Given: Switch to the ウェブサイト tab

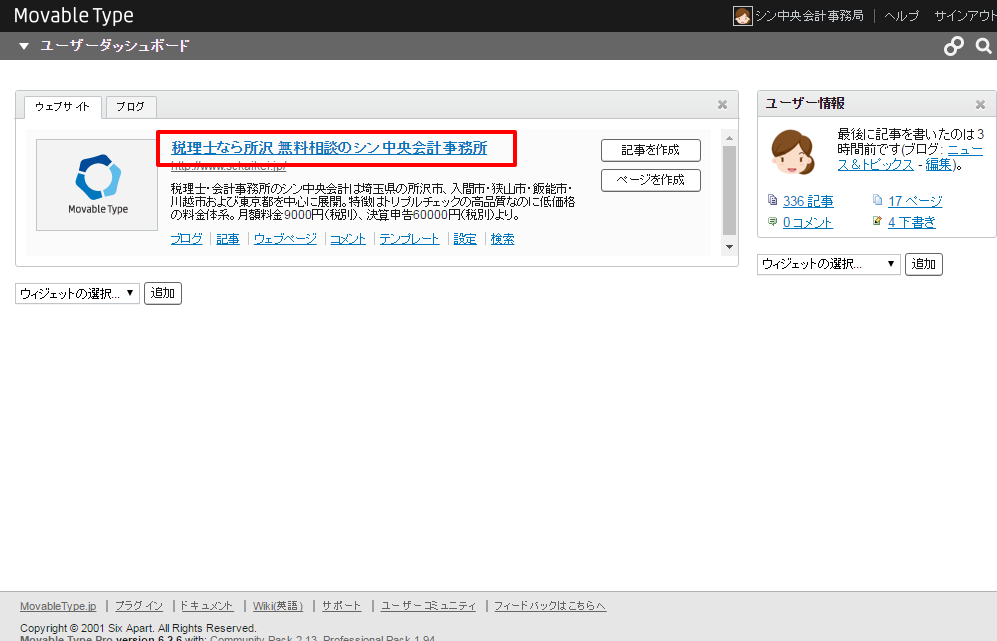Looking at the screenshot, I should coord(62,106).
